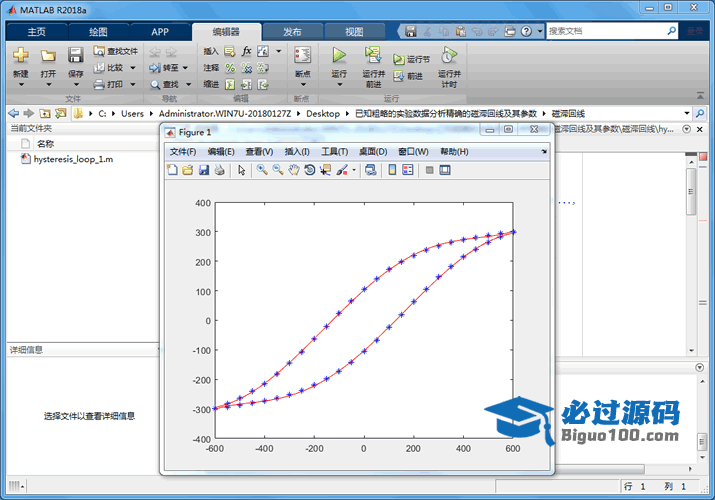Activate the Rotate 3D tool
715x500 pixels.
click(310, 170)
